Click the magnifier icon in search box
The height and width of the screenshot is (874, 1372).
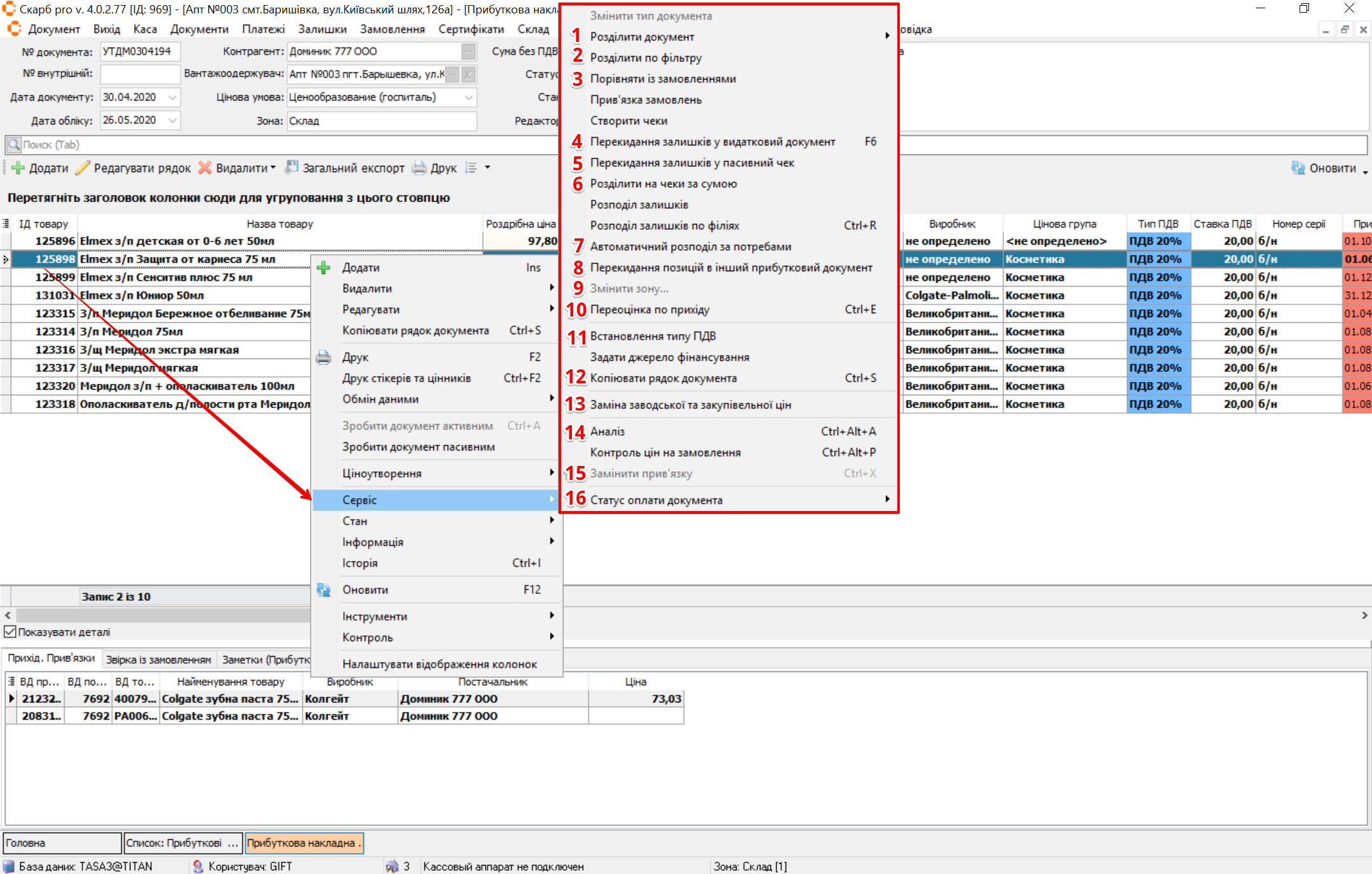tap(13, 145)
